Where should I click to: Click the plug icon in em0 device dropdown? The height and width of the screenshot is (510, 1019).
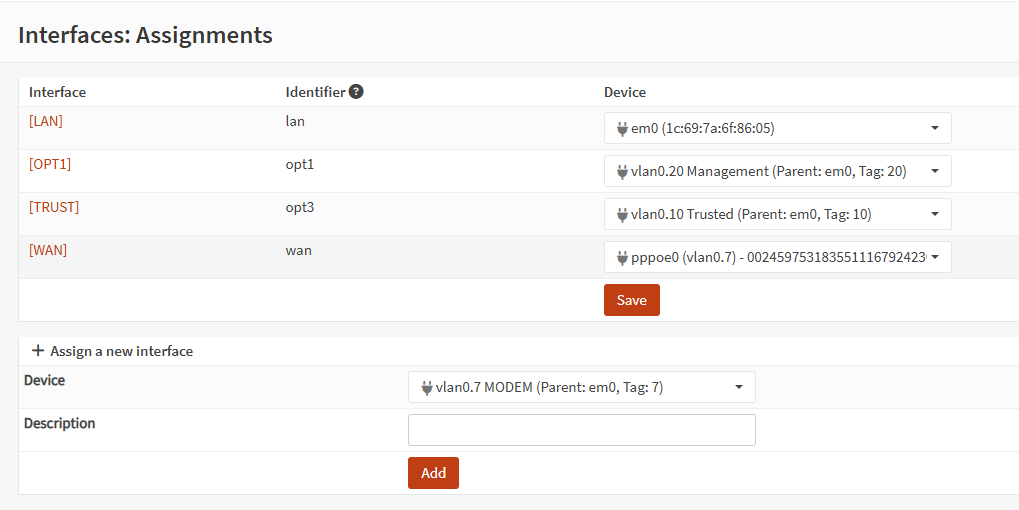[622, 129]
